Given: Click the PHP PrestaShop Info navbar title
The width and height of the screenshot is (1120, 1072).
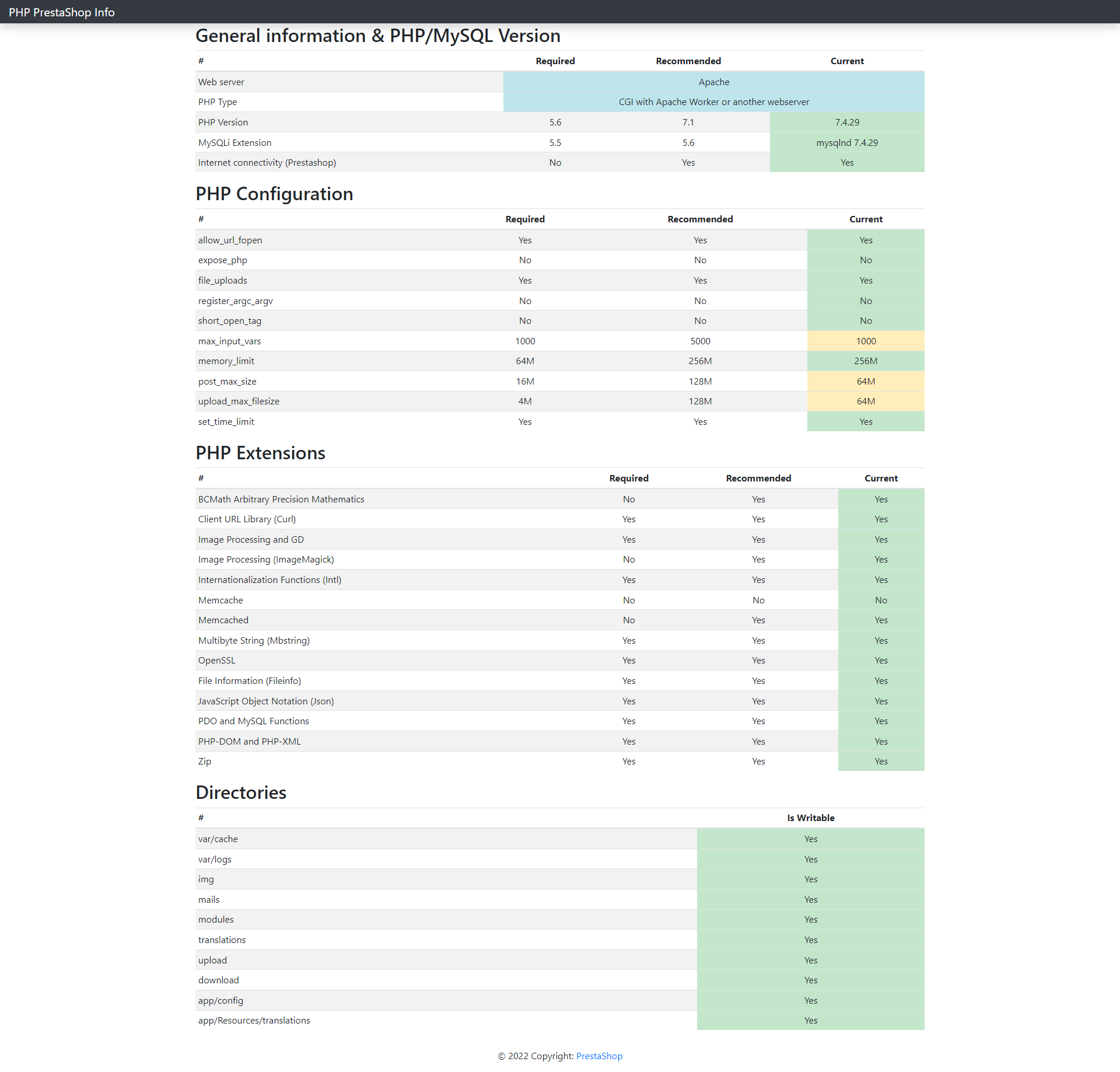Looking at the screenshot, I should point(61,12).
